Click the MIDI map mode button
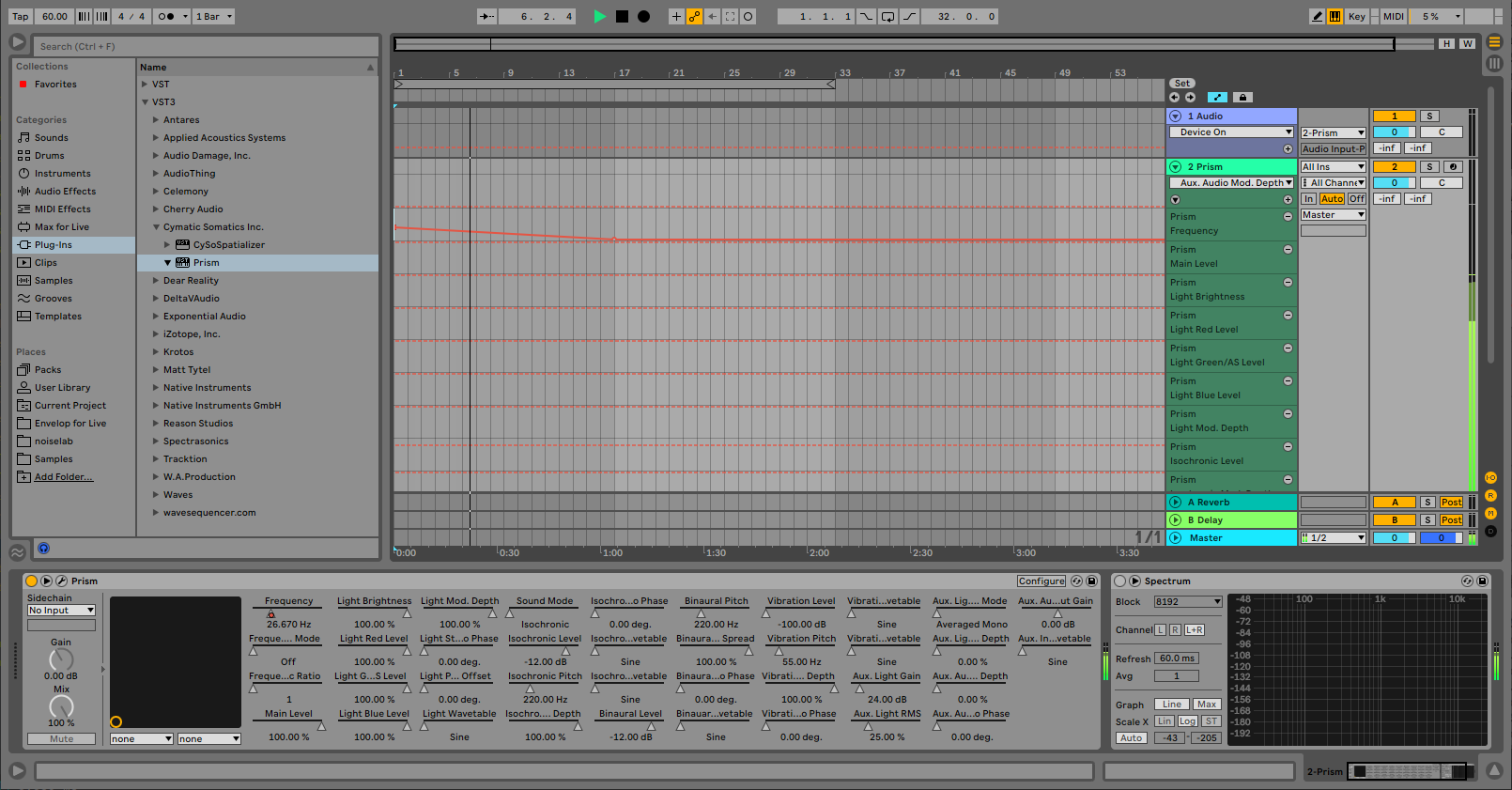1512x790 pixels. coord(1394,16)
